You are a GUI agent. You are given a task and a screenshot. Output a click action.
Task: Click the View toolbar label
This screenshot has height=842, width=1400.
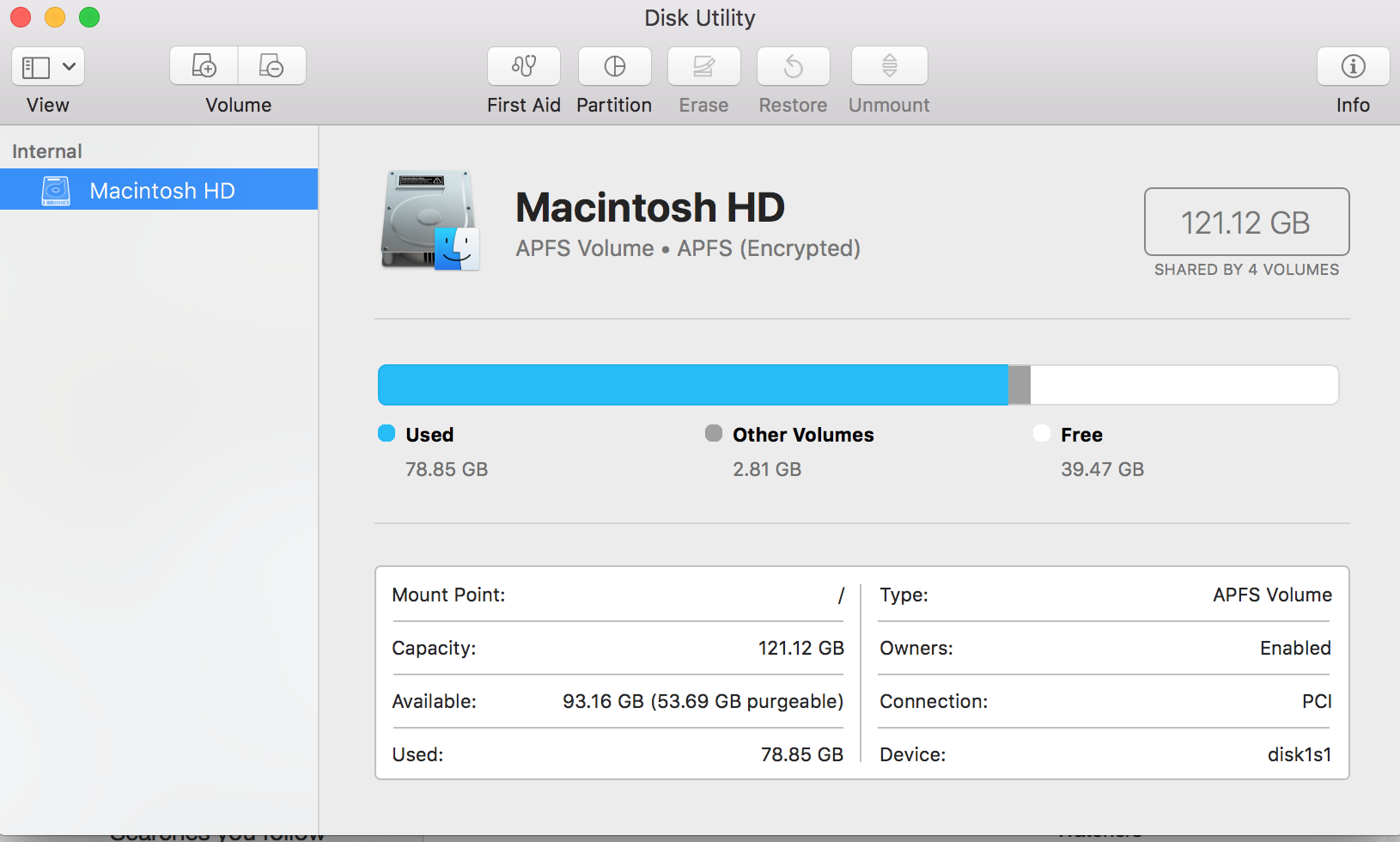pyautogui.click(x=48, y=105)
